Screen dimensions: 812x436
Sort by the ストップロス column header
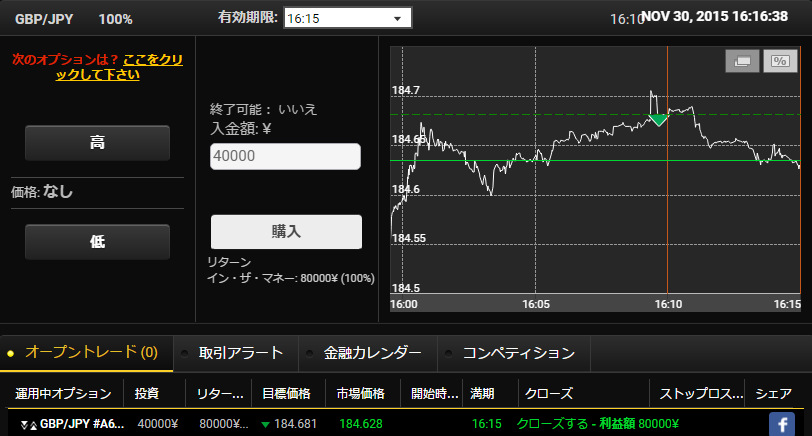(x=701, y=394)
